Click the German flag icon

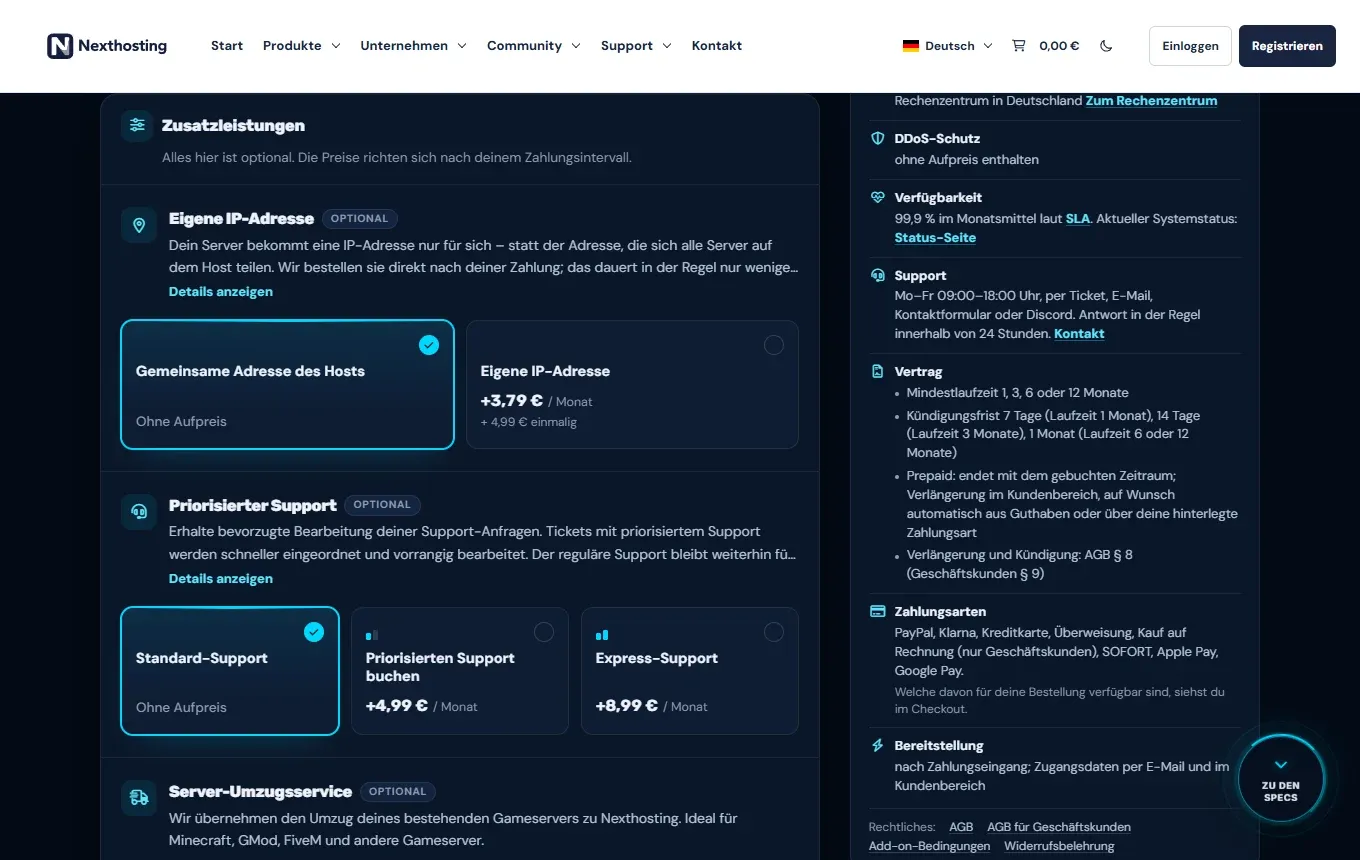pyautogui.click(x=911, y=46)
